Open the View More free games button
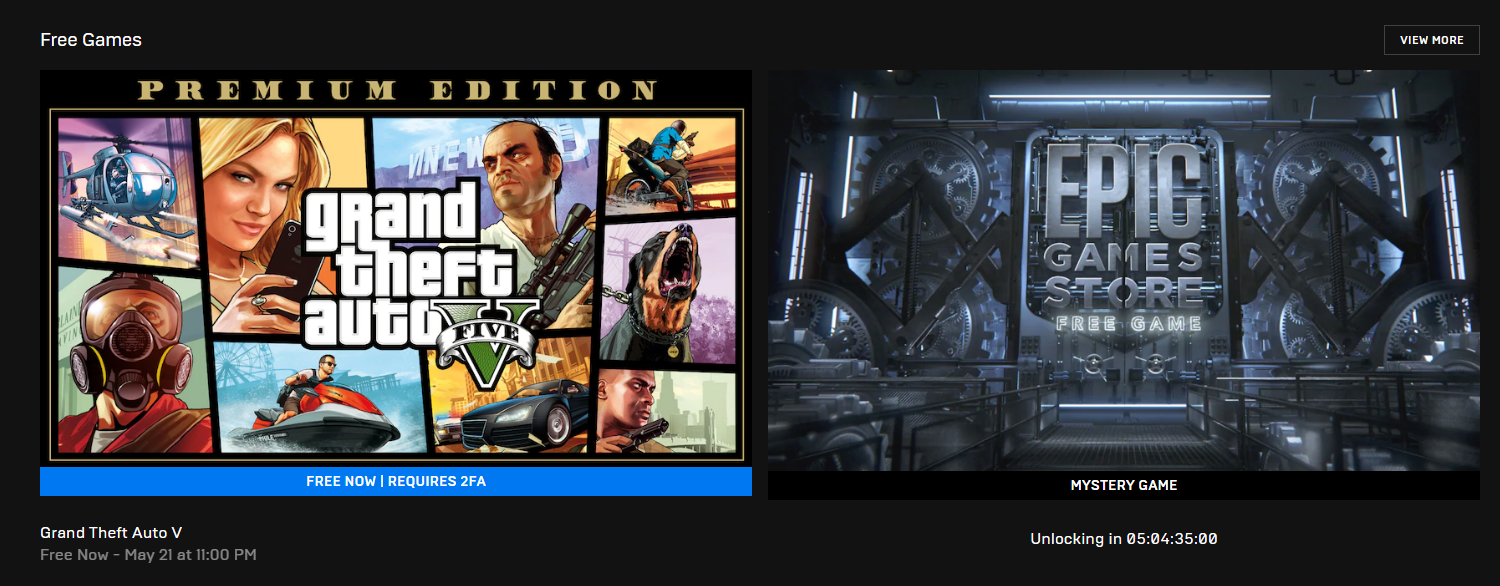 click(x=1431, y=40)
